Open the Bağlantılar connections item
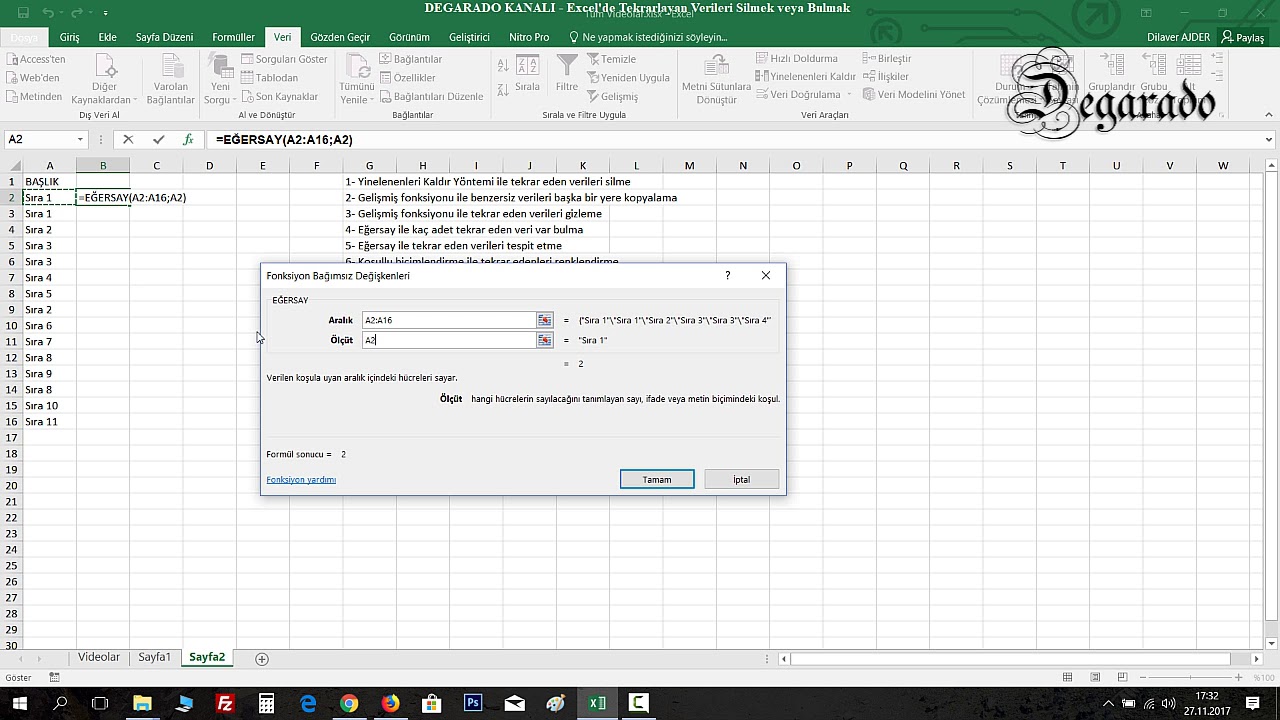The width and height of the screenshot is (1280, 720). tap(411, 59)
